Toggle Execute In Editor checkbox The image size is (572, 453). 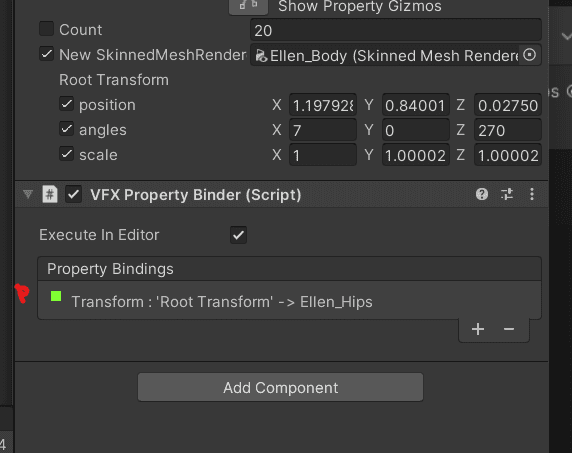click(238, 235)
